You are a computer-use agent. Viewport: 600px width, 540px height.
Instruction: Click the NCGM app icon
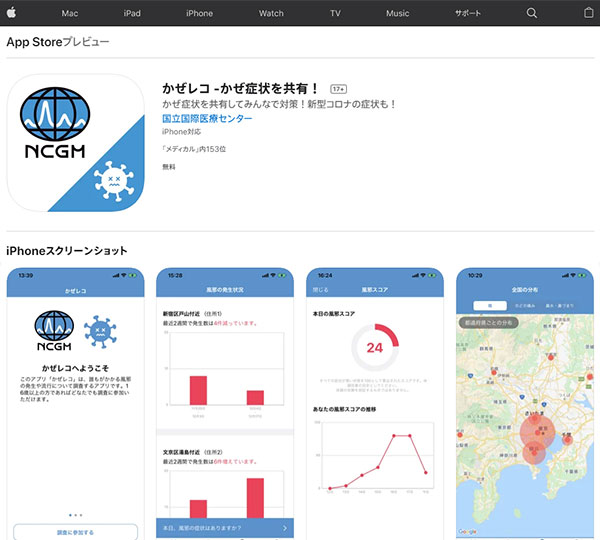(x=76, y=142)
